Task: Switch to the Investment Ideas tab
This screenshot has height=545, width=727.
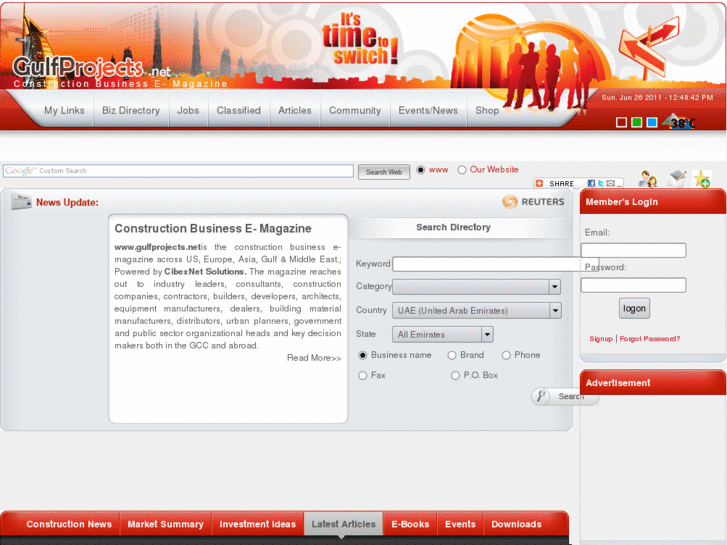Action: 257,524
